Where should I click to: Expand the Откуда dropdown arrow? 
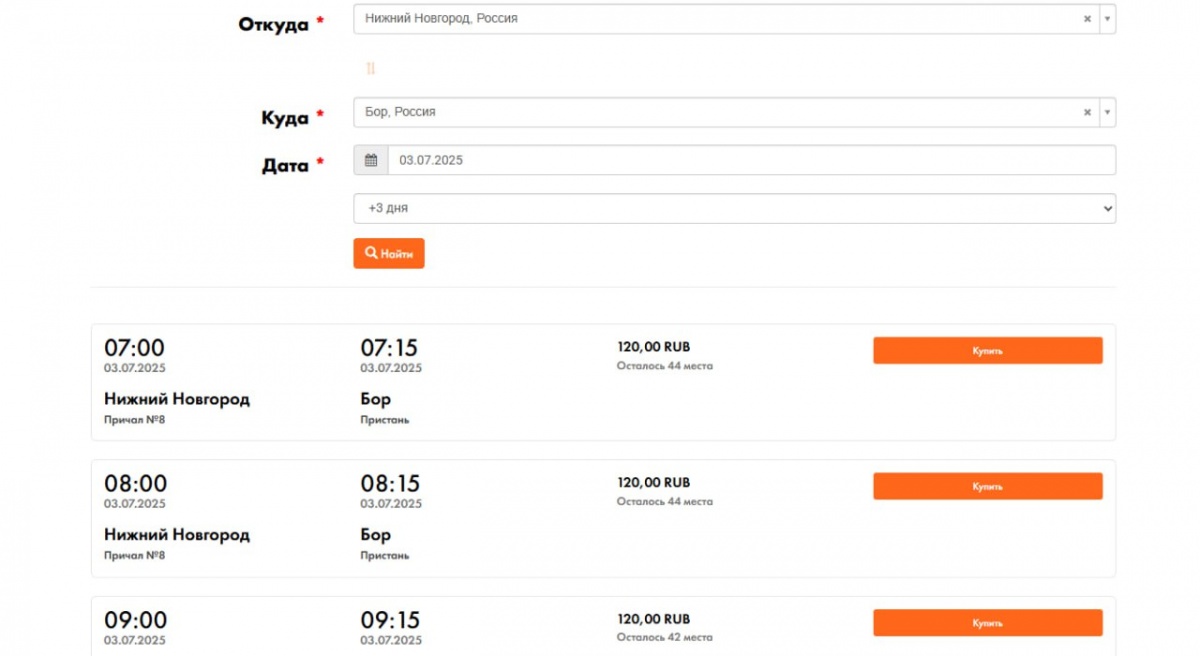(1107, 19)
